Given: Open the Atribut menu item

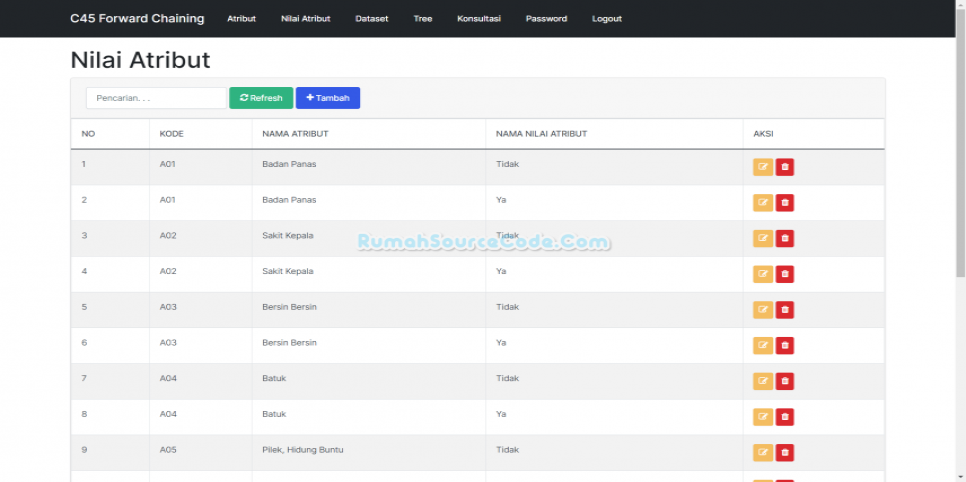Looking at the screenshot, I should pos(241,19).
